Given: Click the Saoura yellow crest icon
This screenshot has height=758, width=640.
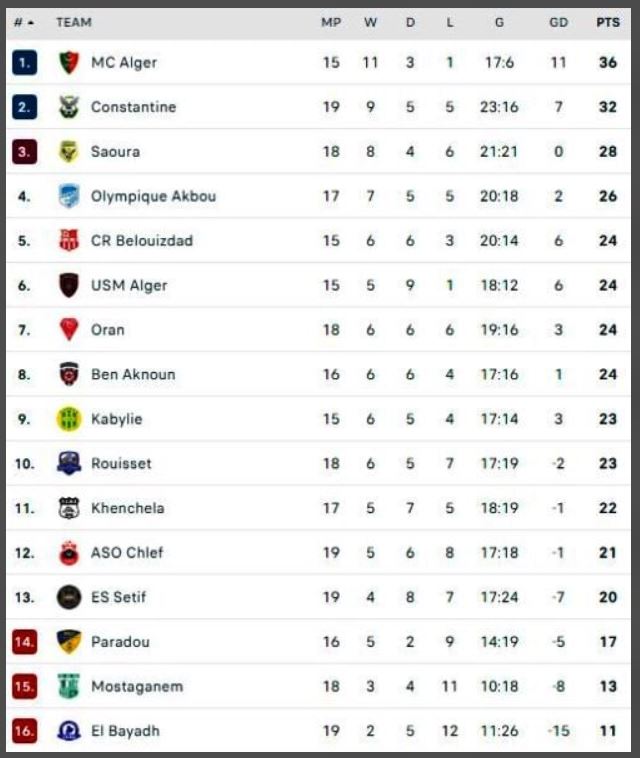Looking at the screenshot, I should point(68,152).
